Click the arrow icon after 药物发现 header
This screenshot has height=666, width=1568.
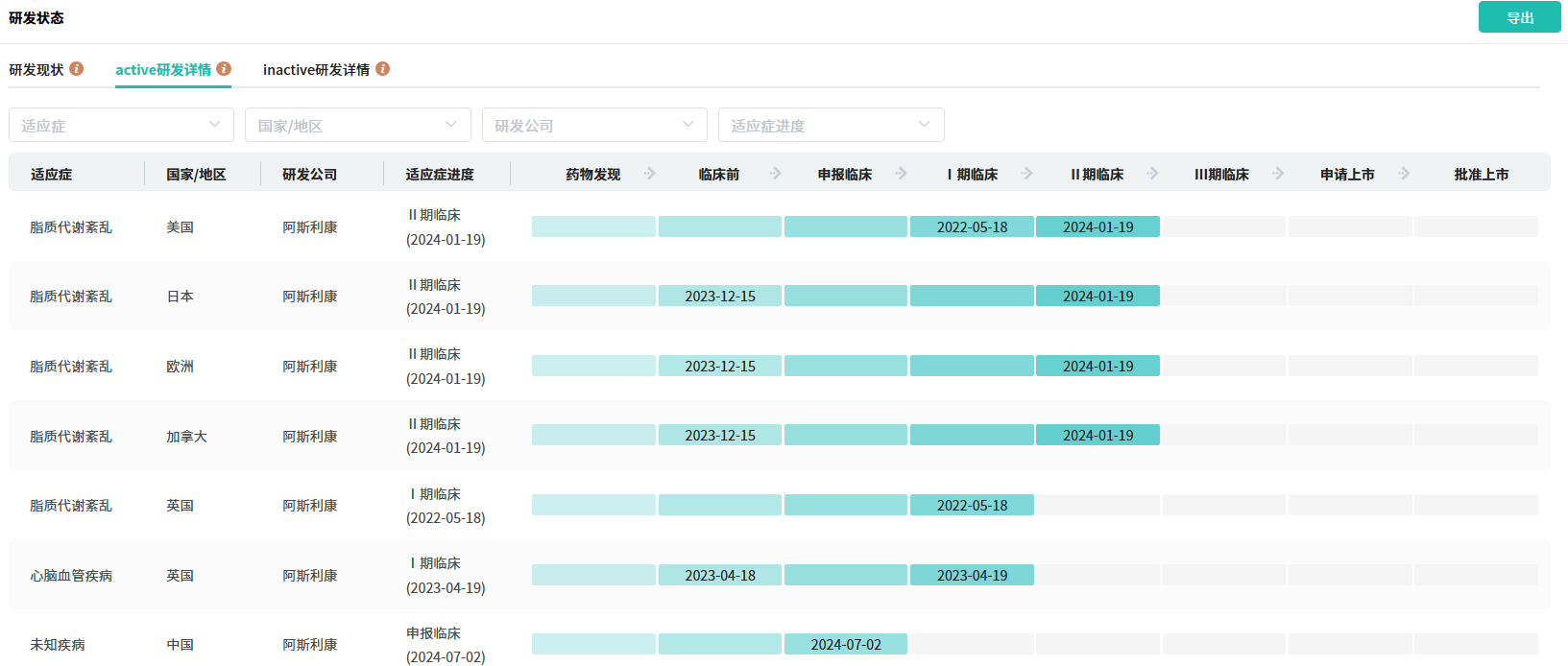[650, 174]
